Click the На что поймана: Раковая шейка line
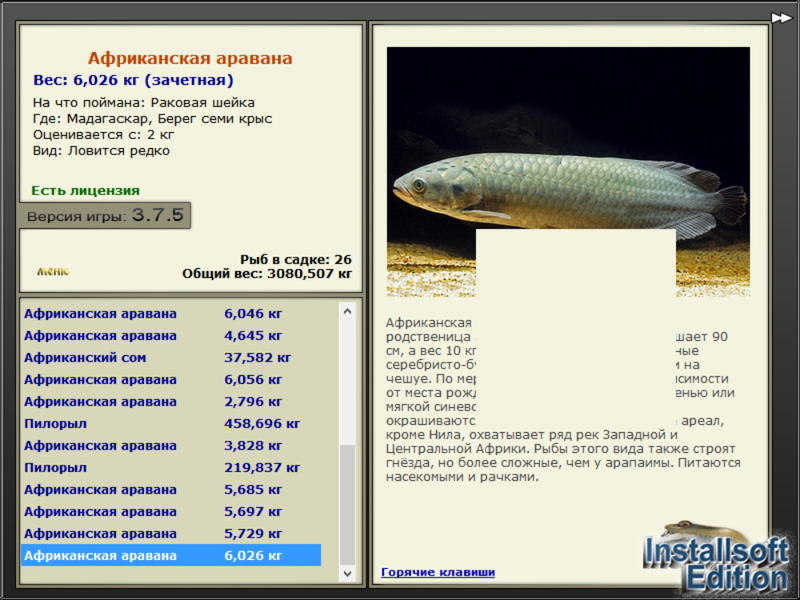Viewport: 800px width, 600px height. pyautogui.click(x=144, y=103)
